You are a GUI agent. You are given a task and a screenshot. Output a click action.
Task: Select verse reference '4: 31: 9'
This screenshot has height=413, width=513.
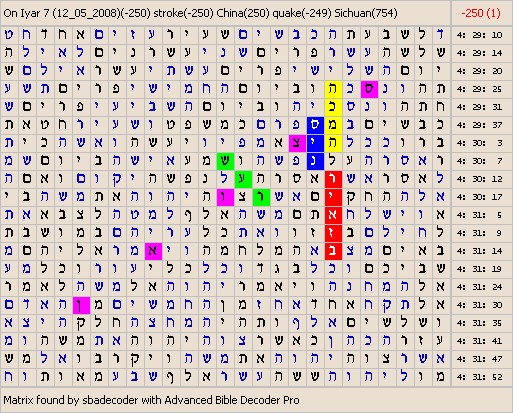click(479, 233)
